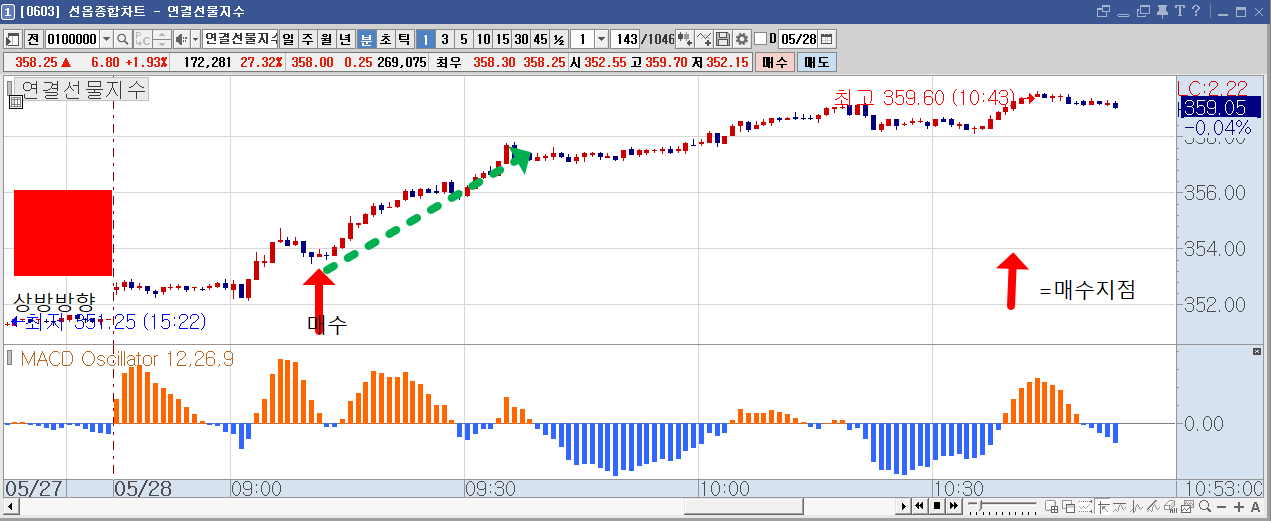Select the 30-minute interval button
This screenshot has width=1271, height=521.
[521, 39]
